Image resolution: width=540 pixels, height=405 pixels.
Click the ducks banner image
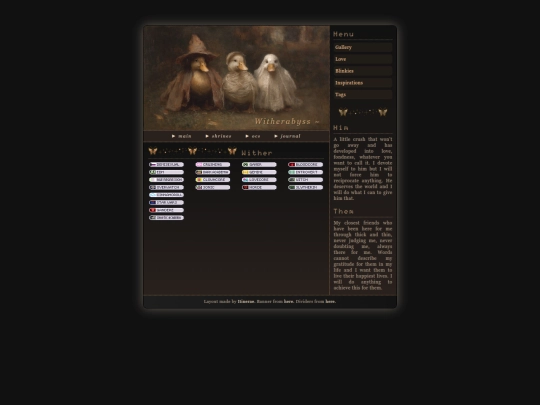click(237, 78)
